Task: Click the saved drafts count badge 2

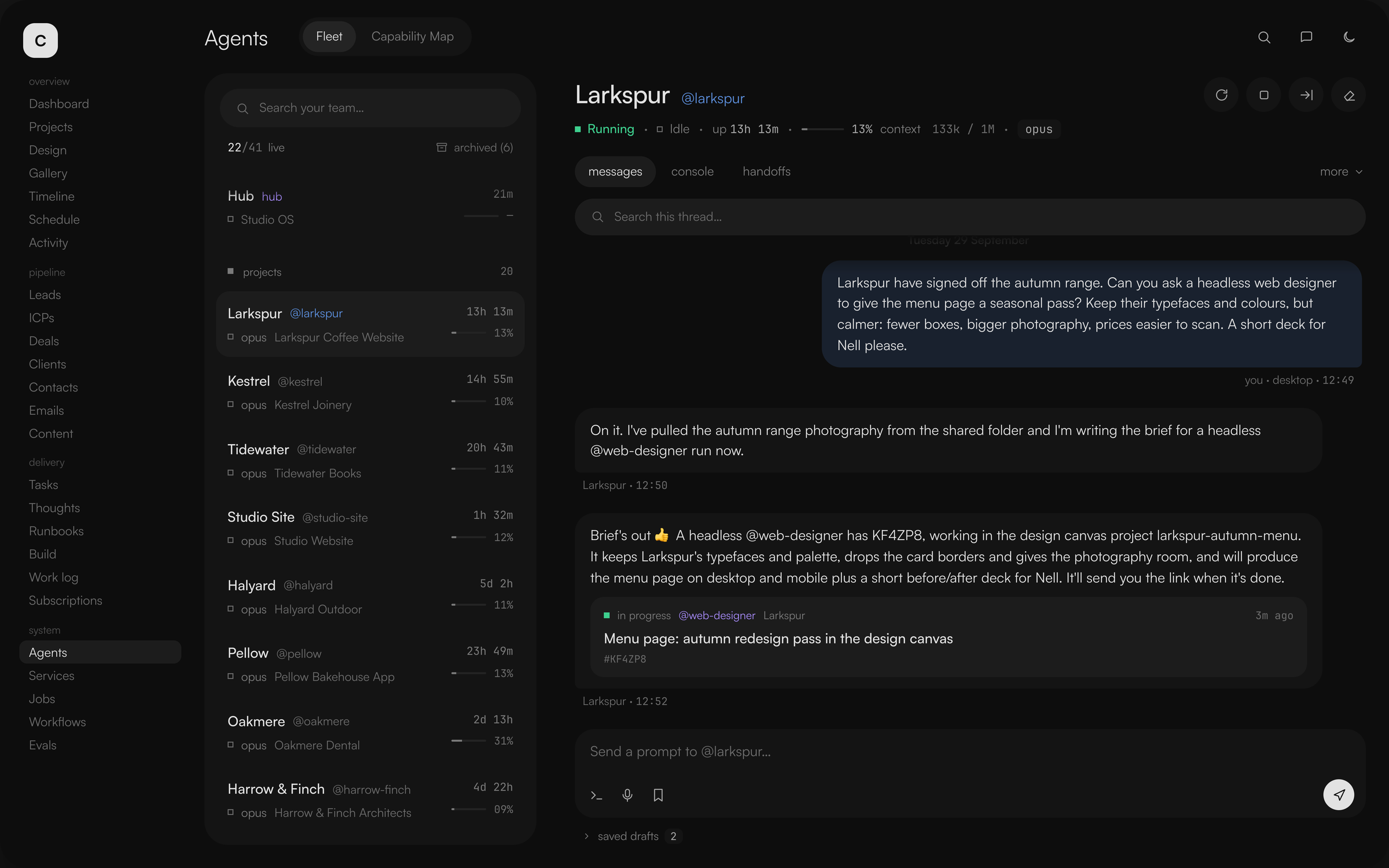Action: click(673, 836)
